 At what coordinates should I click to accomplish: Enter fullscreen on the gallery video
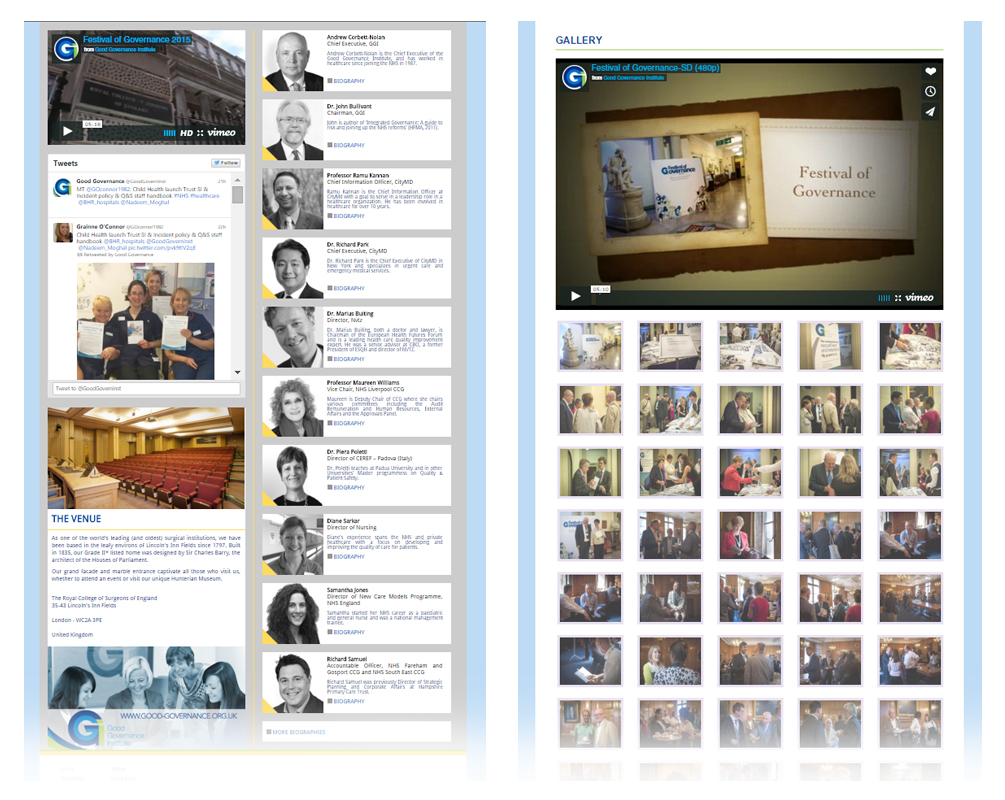(898, 298)
